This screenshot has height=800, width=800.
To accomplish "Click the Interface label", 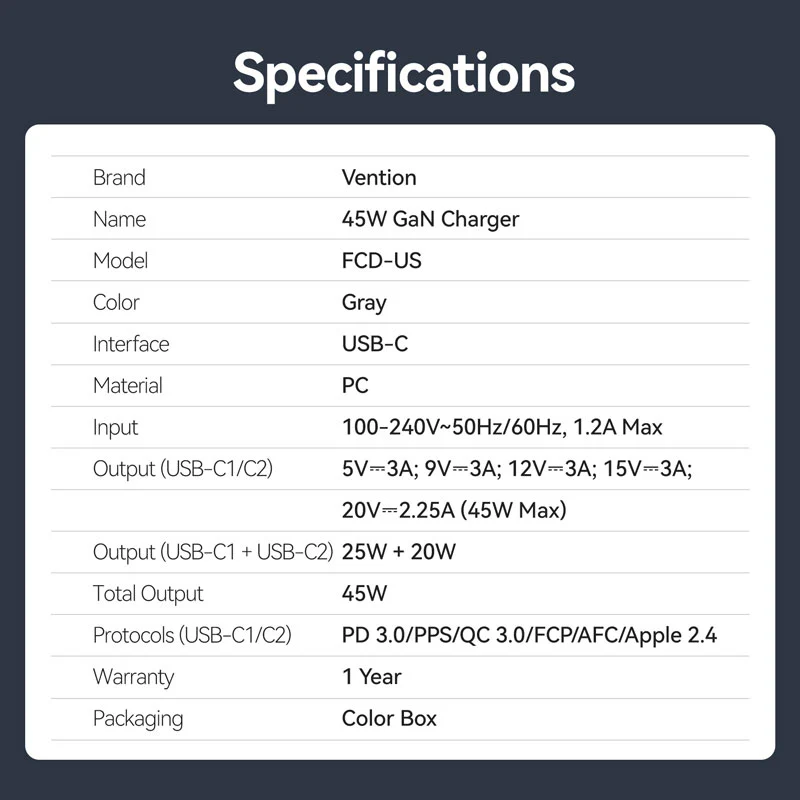I will [x=131, y=344].
